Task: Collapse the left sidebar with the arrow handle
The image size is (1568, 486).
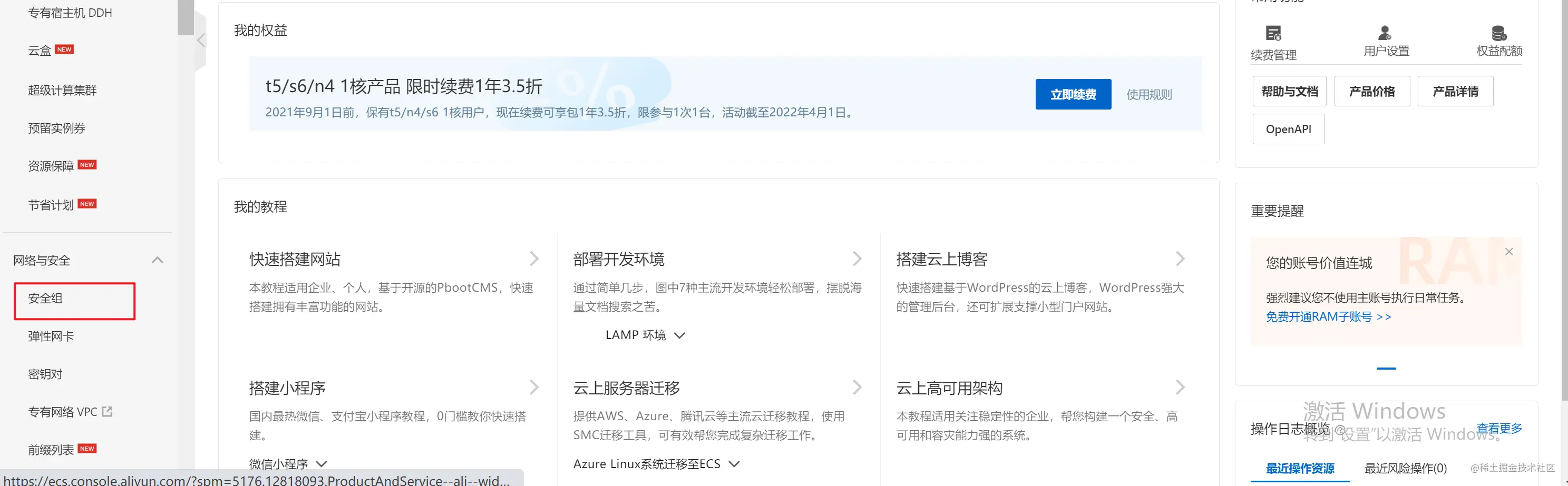Action: tap(201, 41)
